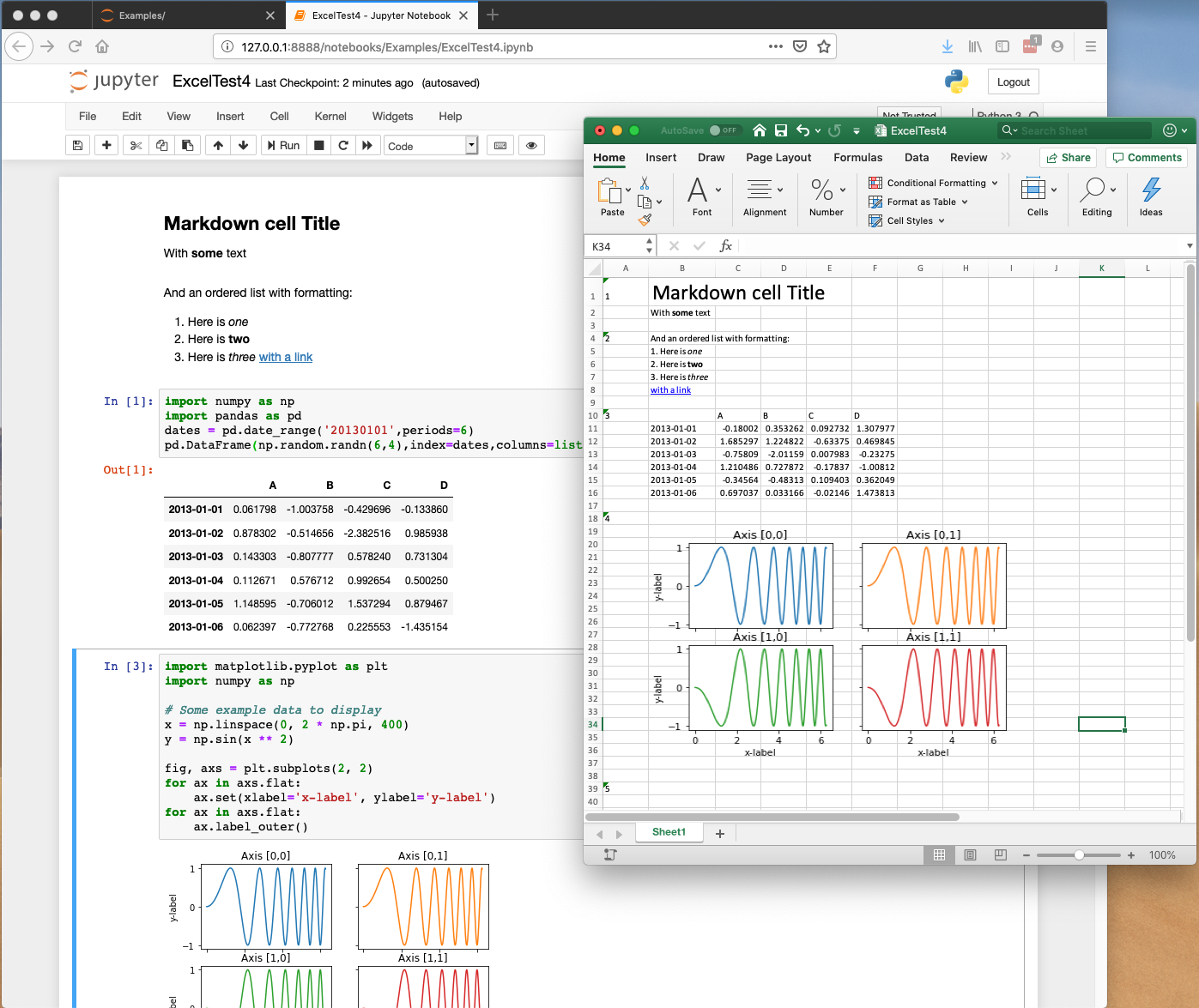Cut using the Excel ribbon scissors icon
Viewport: 1199px width, 1008px height.
click(x=645, y=183)
